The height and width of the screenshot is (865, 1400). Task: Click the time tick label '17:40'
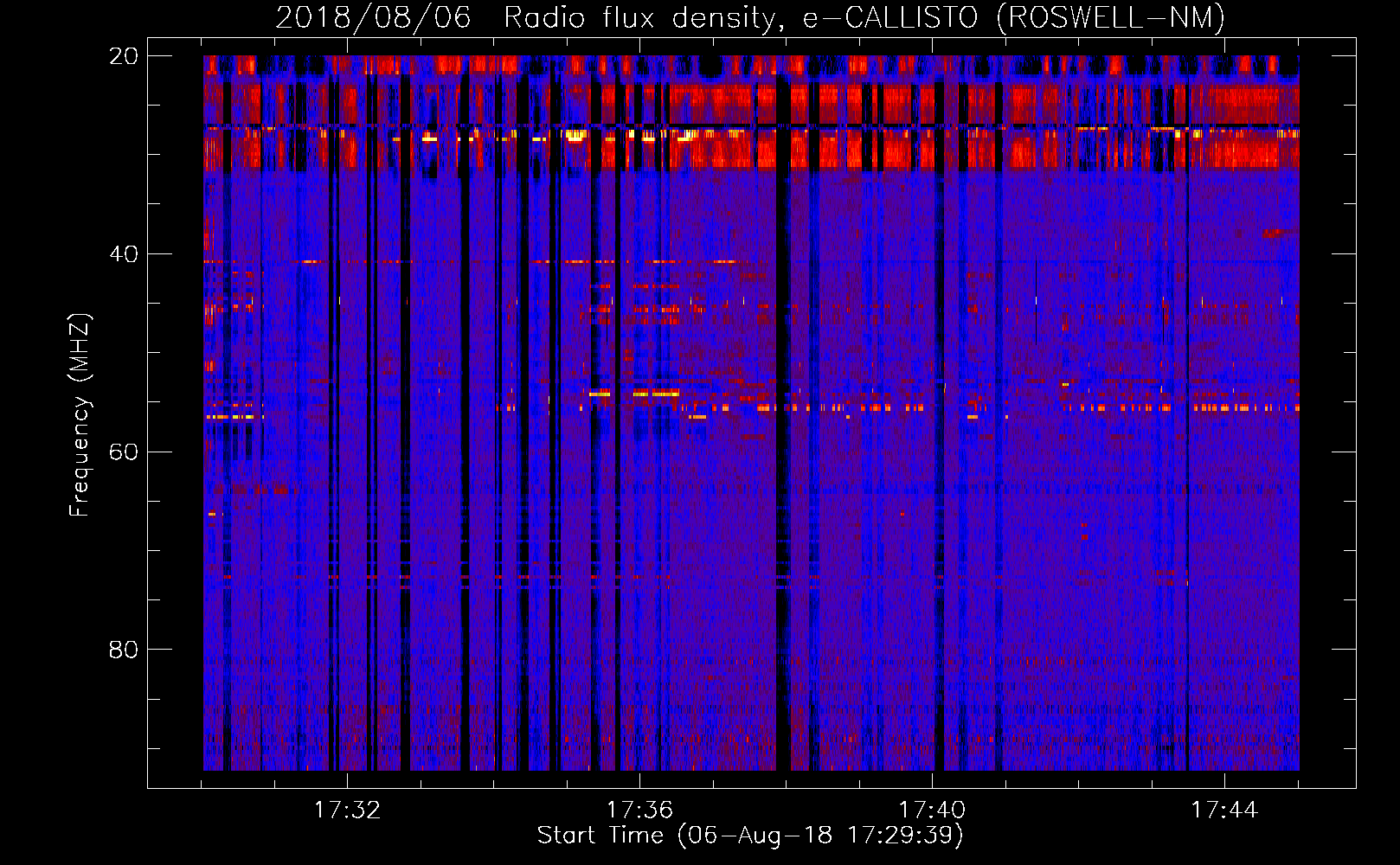pyautogui.click(x=932, y=810)
